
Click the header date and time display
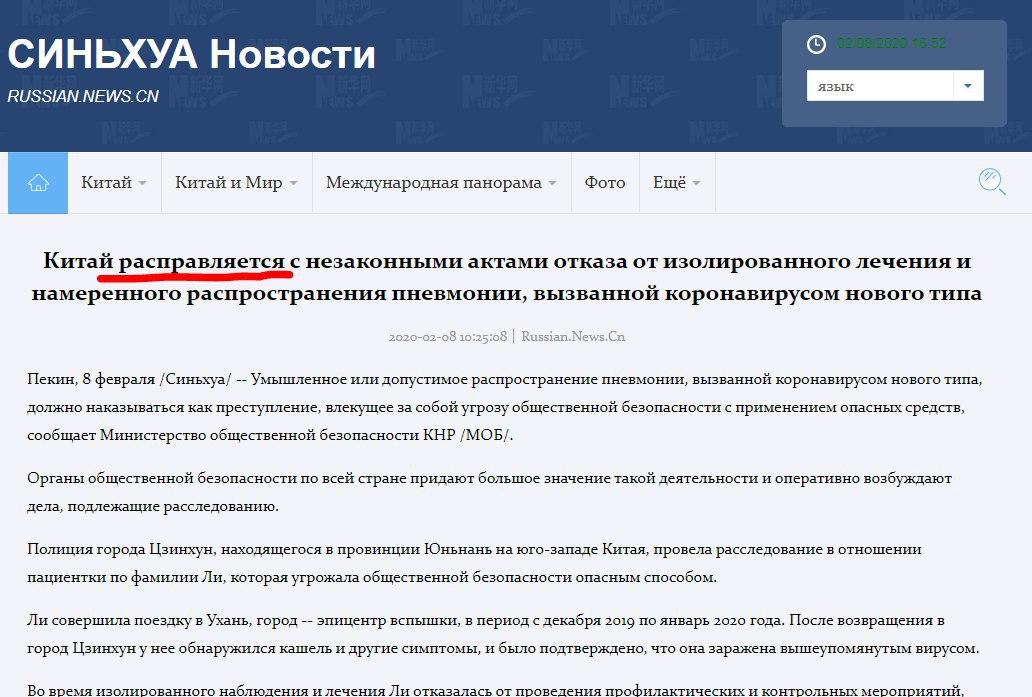point(891,43)
